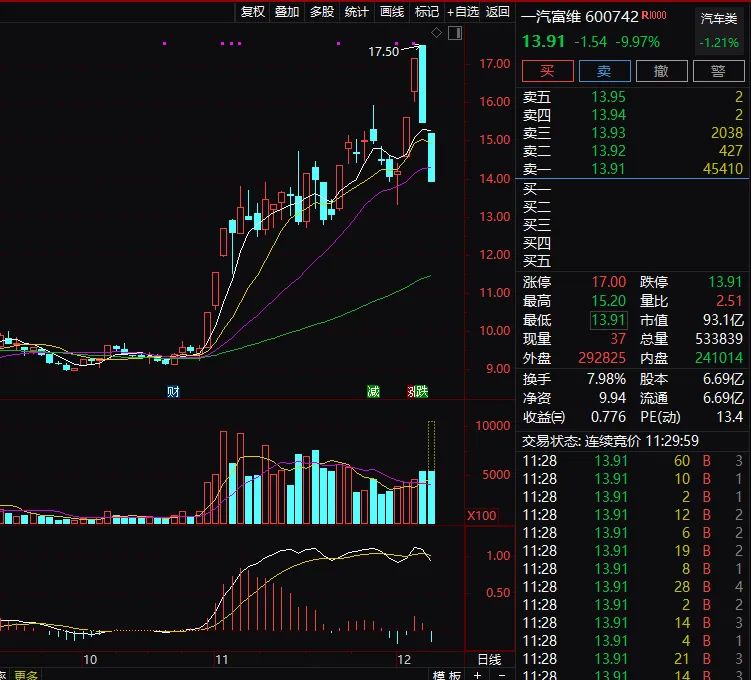Viewport: 751px width, 680px height.
Task: Select the 卖二 order row at 13.92
Action: click(633, 151)
